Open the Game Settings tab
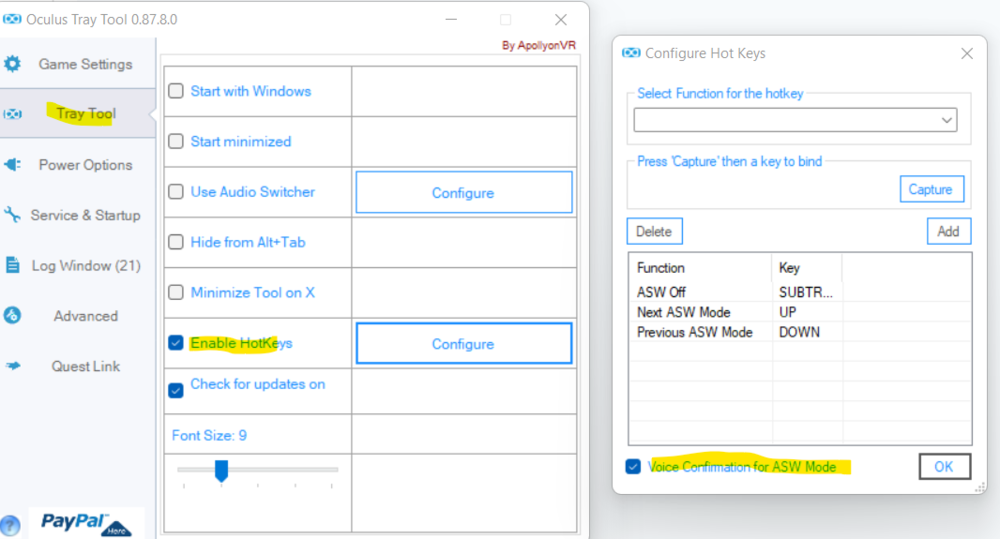 pos(78,64)
